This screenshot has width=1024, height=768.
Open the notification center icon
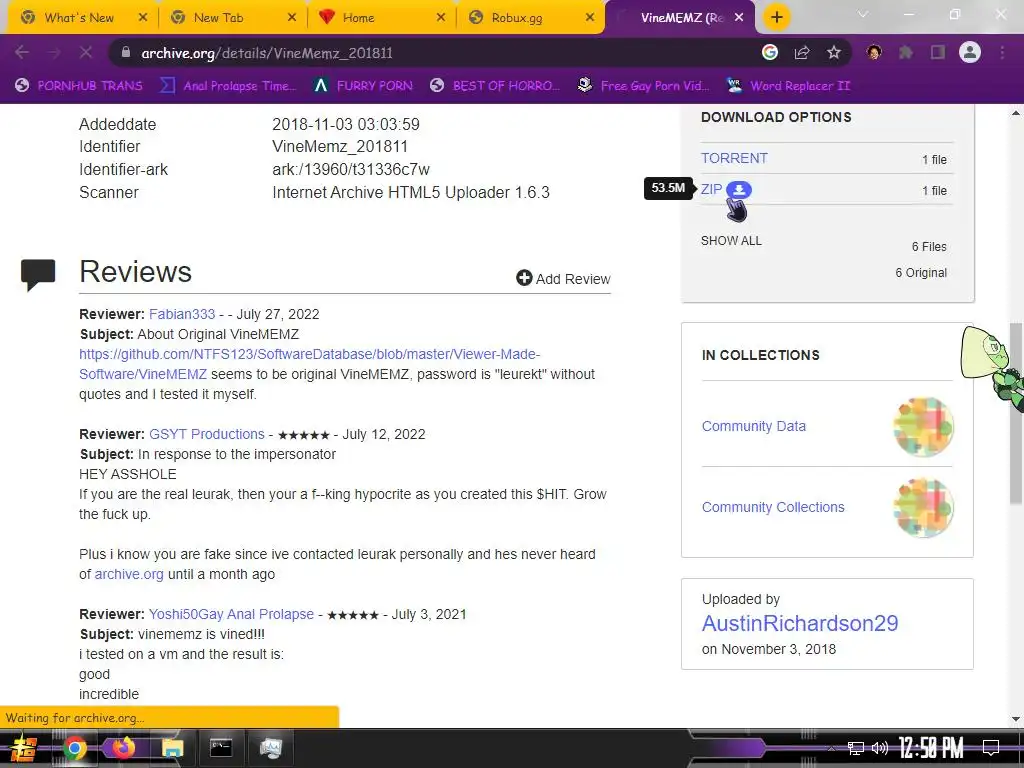[991, 748]
